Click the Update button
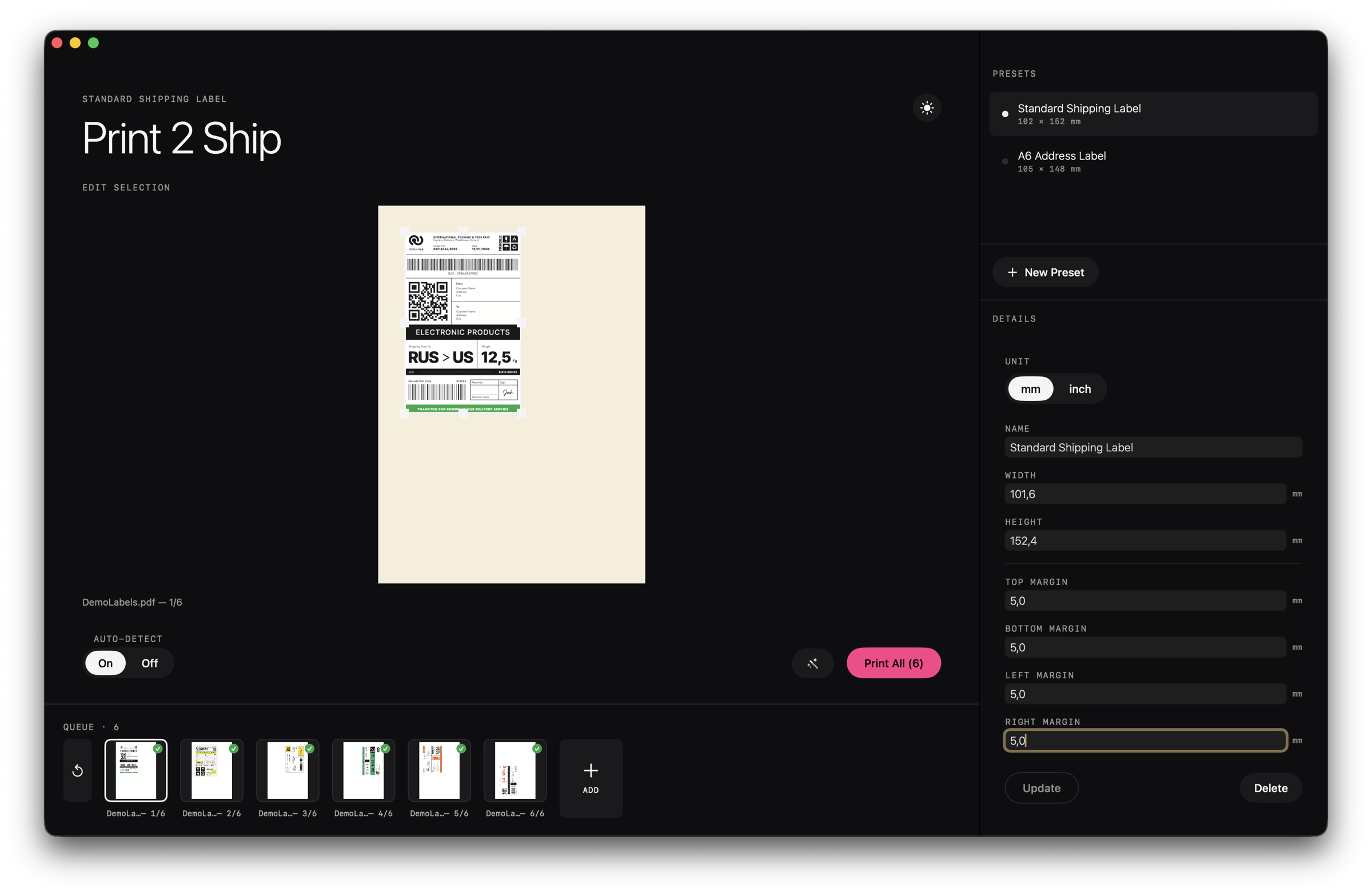The width and height of the screenshot is (1372, 895). click(1041, 787)
